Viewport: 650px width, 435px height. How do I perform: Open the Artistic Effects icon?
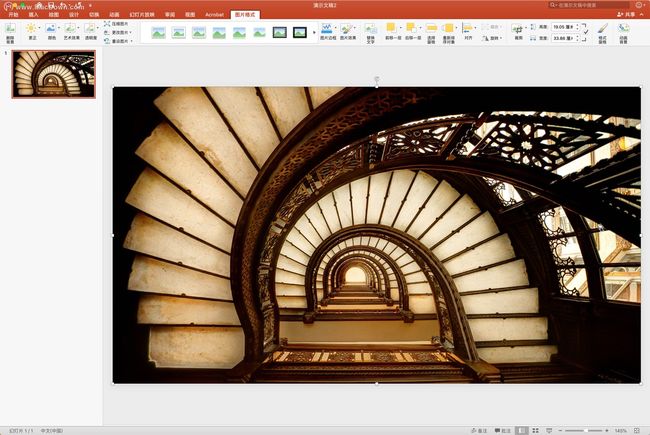(70, 28)
